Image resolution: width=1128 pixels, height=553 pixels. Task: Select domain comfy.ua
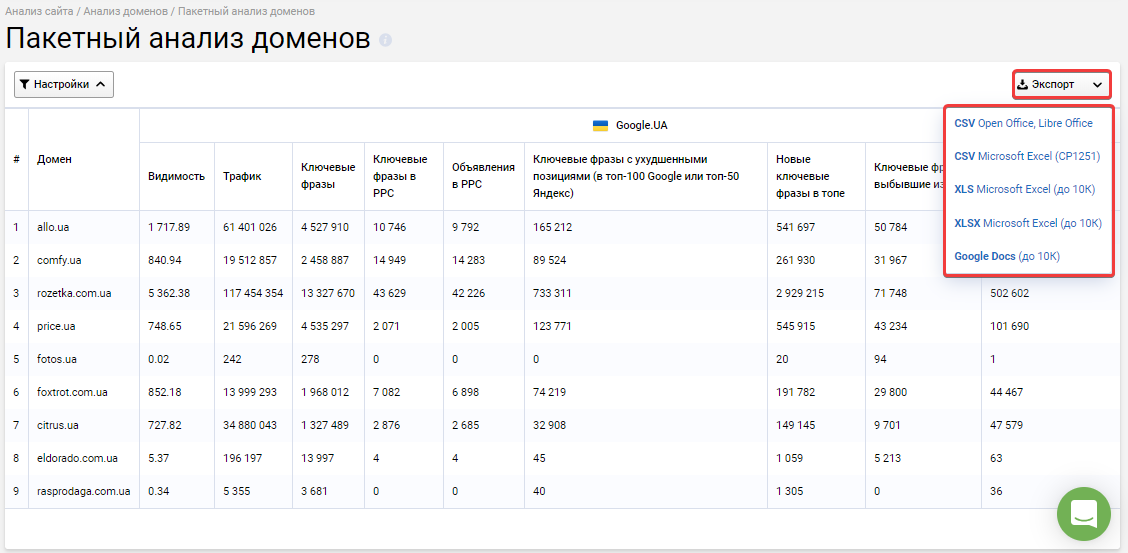58,260
